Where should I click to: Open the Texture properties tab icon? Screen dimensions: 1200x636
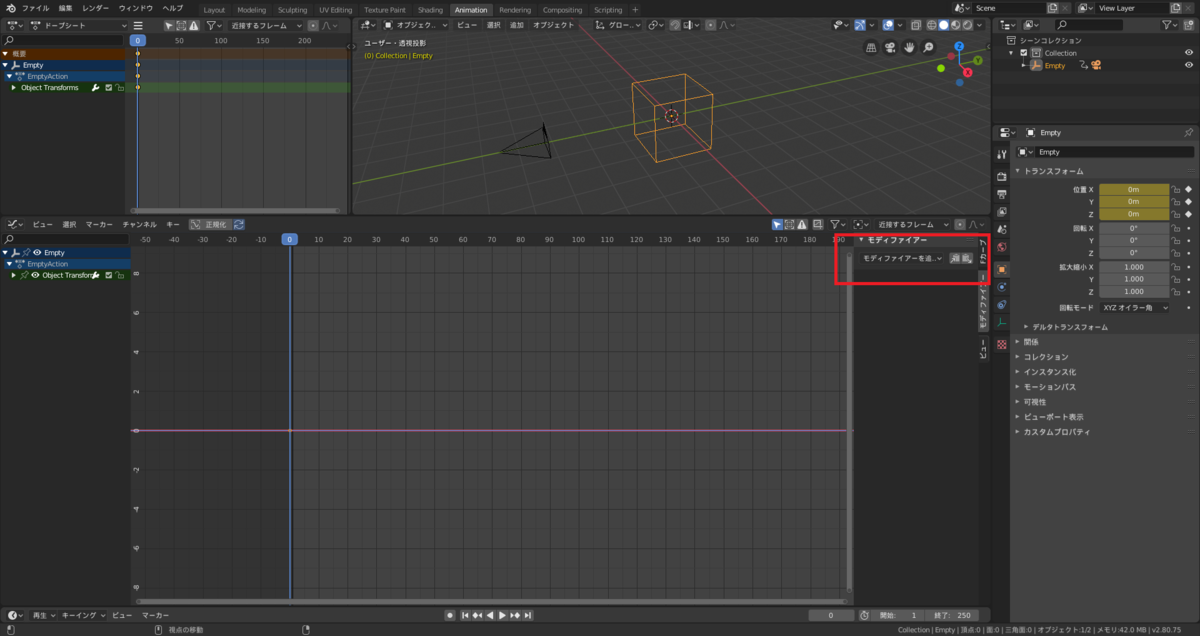pos(1002,344)
